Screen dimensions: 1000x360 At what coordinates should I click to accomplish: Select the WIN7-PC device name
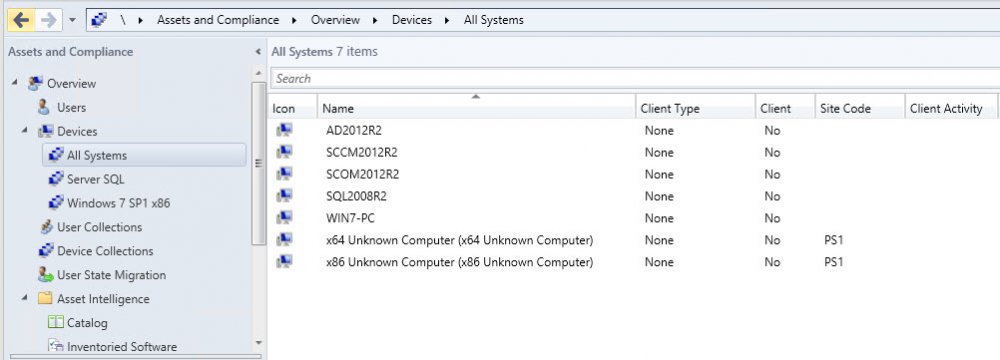click(x=350, y=218)
